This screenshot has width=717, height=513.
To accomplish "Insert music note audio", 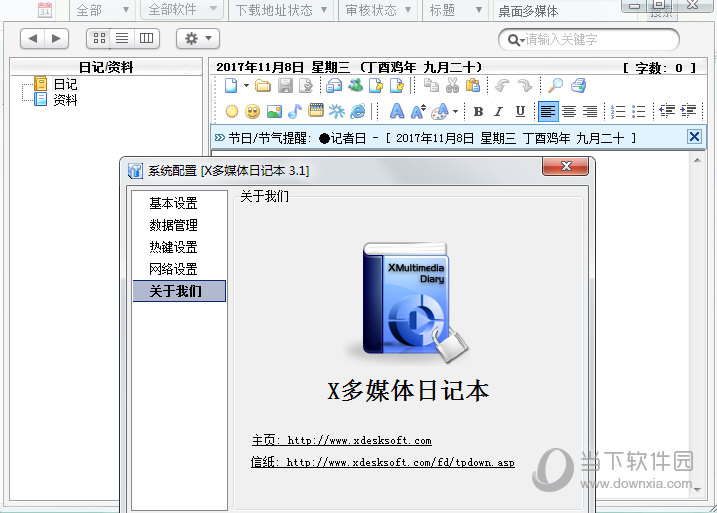I will pyautogui.click(x=295, y=111).
